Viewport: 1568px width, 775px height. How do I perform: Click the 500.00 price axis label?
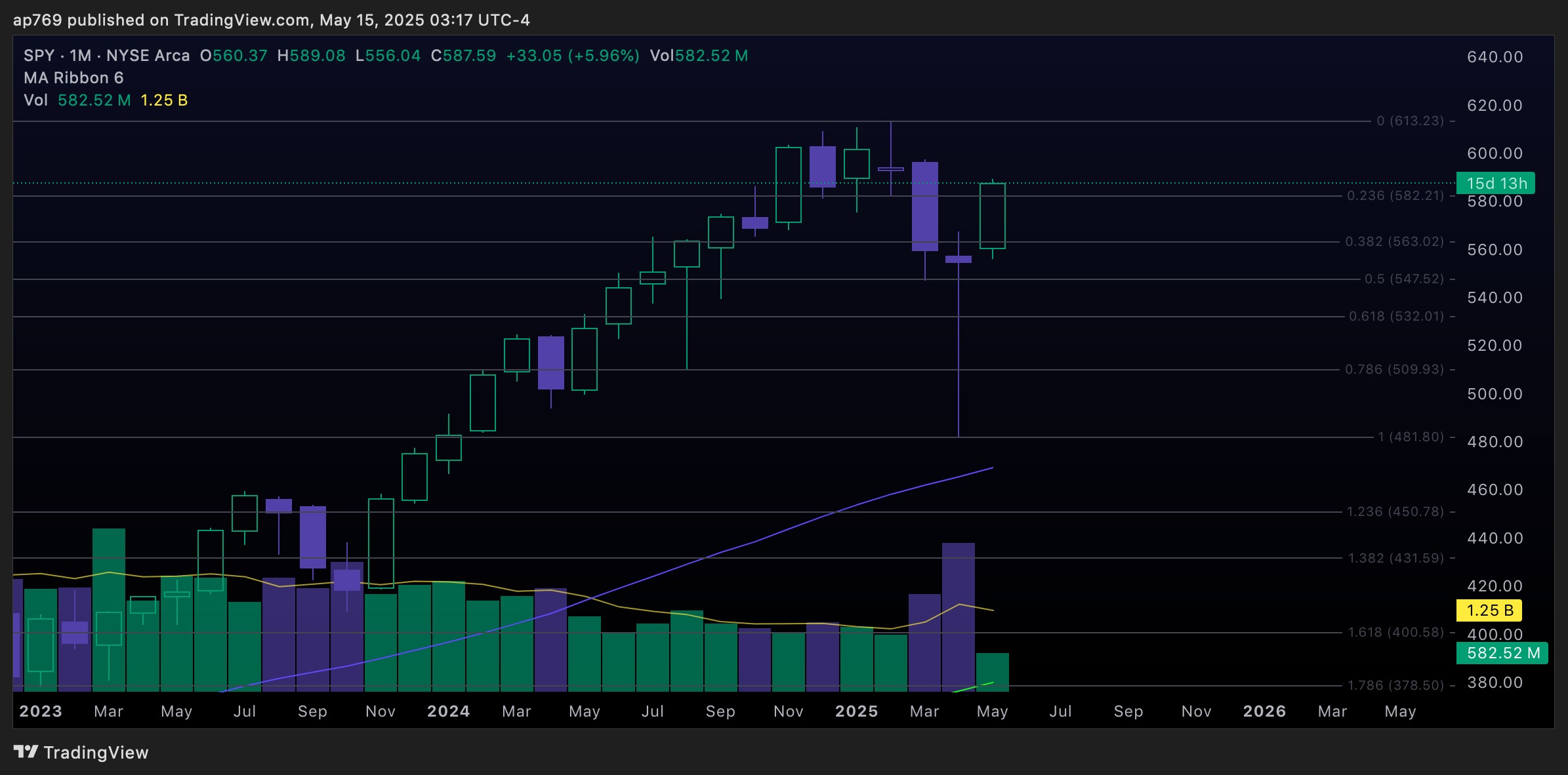tap(1495, 394)
